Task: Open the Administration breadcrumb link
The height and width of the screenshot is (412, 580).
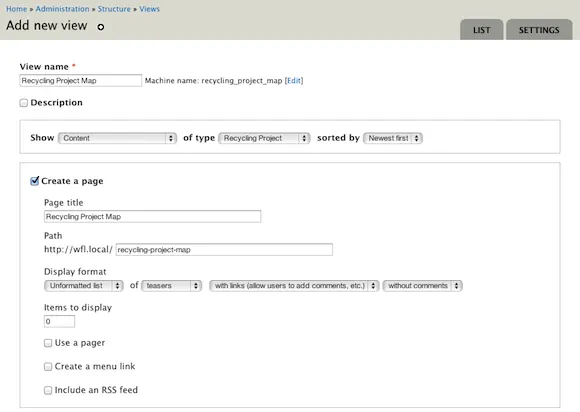Action: (x=63, y=9)
